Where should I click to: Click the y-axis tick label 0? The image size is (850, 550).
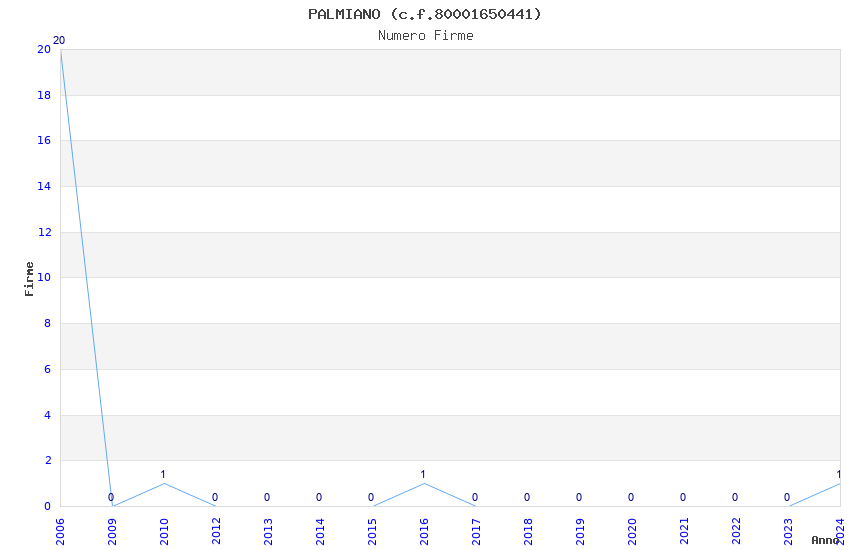[x=48, y=506]
